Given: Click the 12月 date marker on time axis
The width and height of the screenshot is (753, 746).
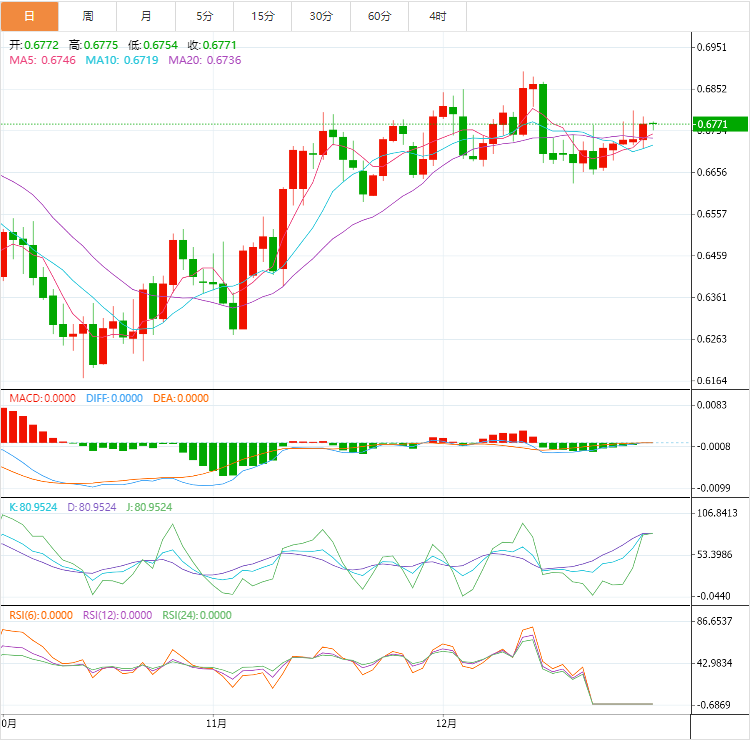Looking at the screenshot, I should [447, 722].
